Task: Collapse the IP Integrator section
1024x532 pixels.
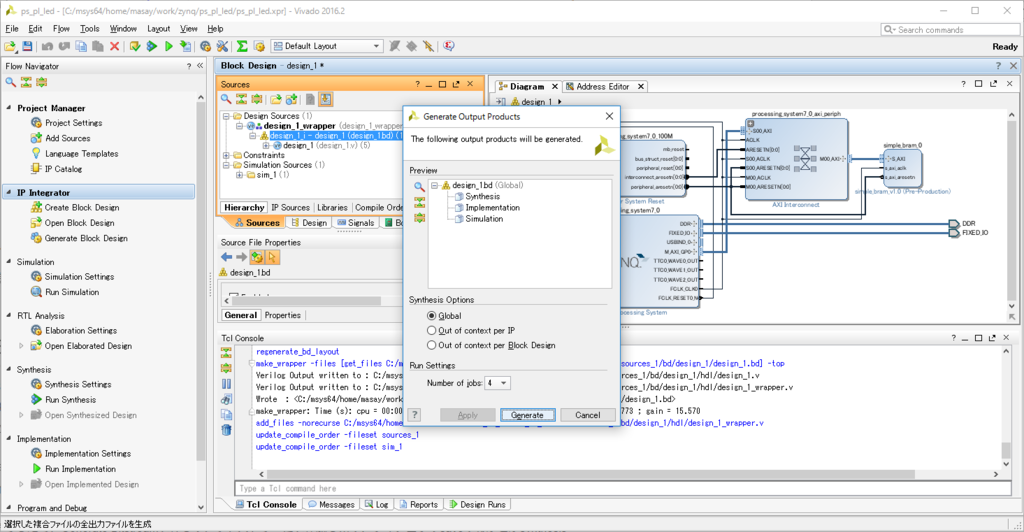Action: pos(8,193)
